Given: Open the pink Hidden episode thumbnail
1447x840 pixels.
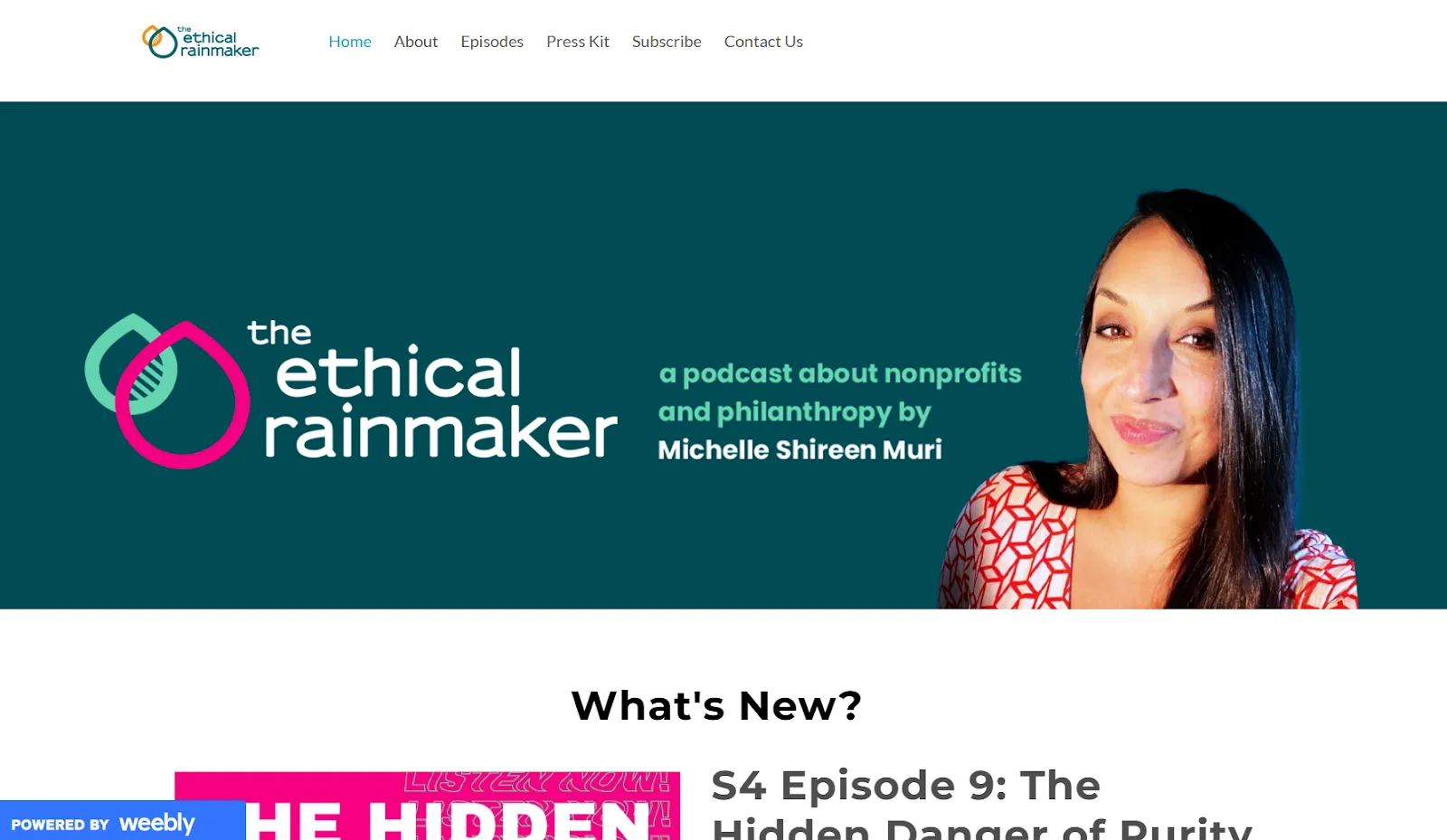Looking at the screenshot, I should click(427, 806).
